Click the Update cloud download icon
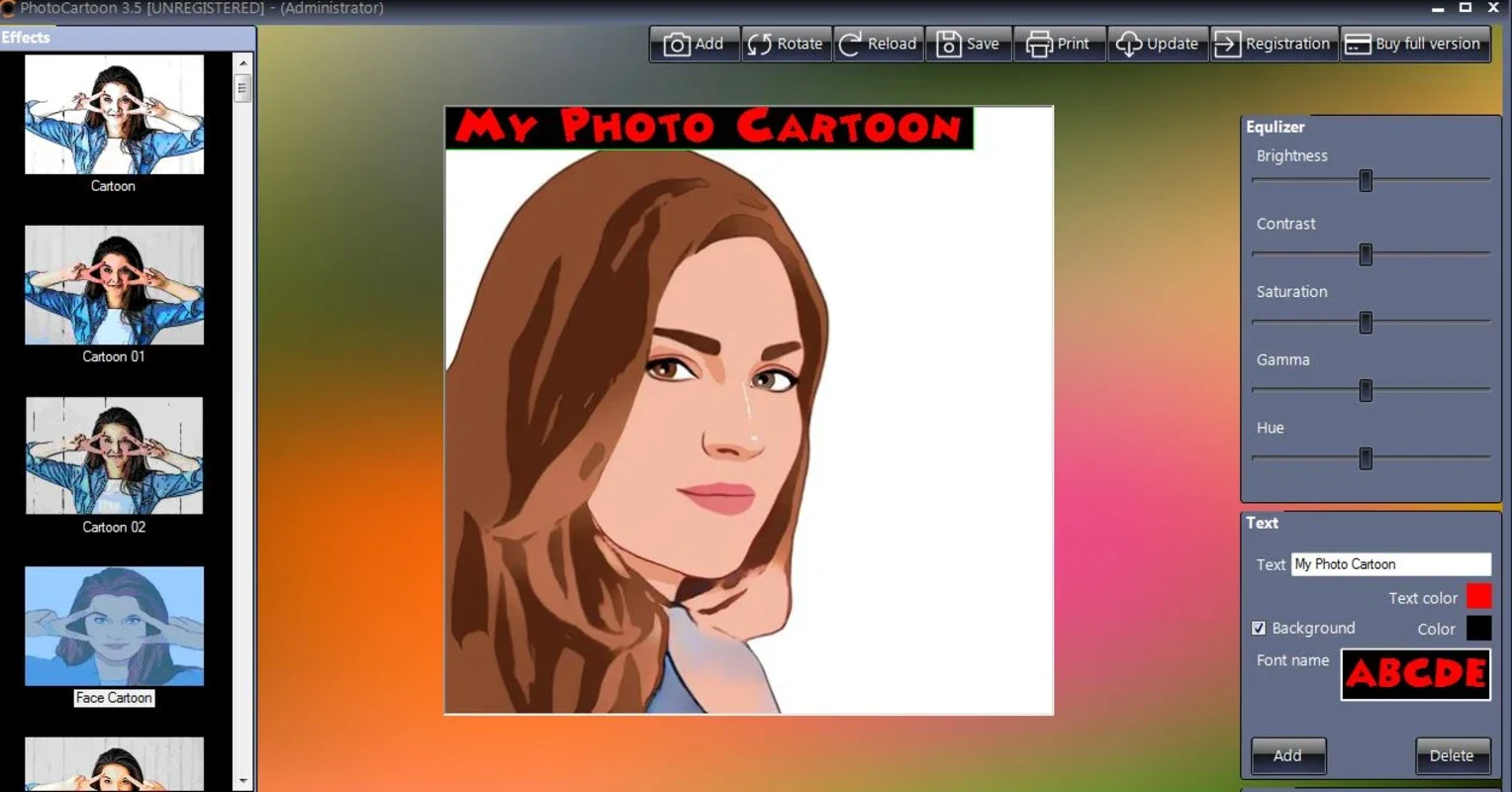 pos(1129,45)
